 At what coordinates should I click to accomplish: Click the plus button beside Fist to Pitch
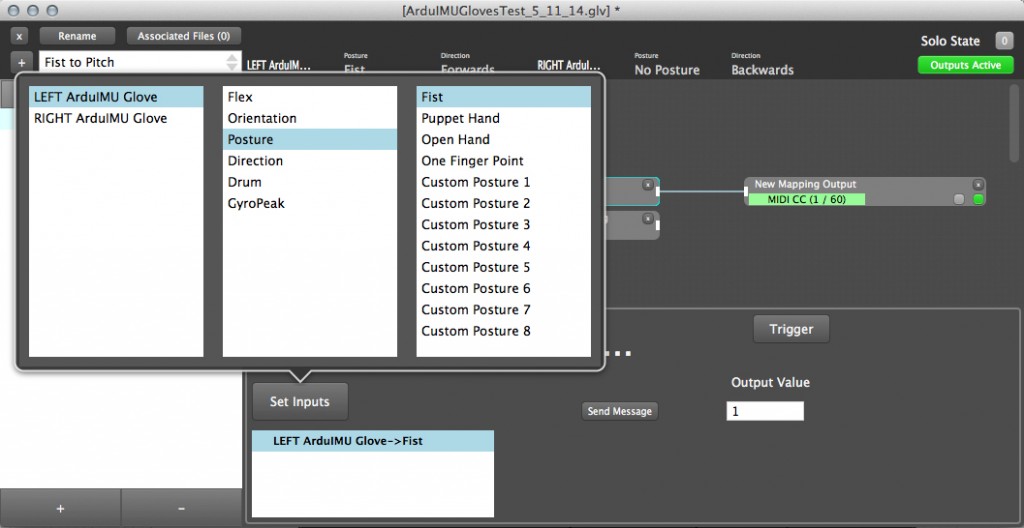tap(22, 63)
